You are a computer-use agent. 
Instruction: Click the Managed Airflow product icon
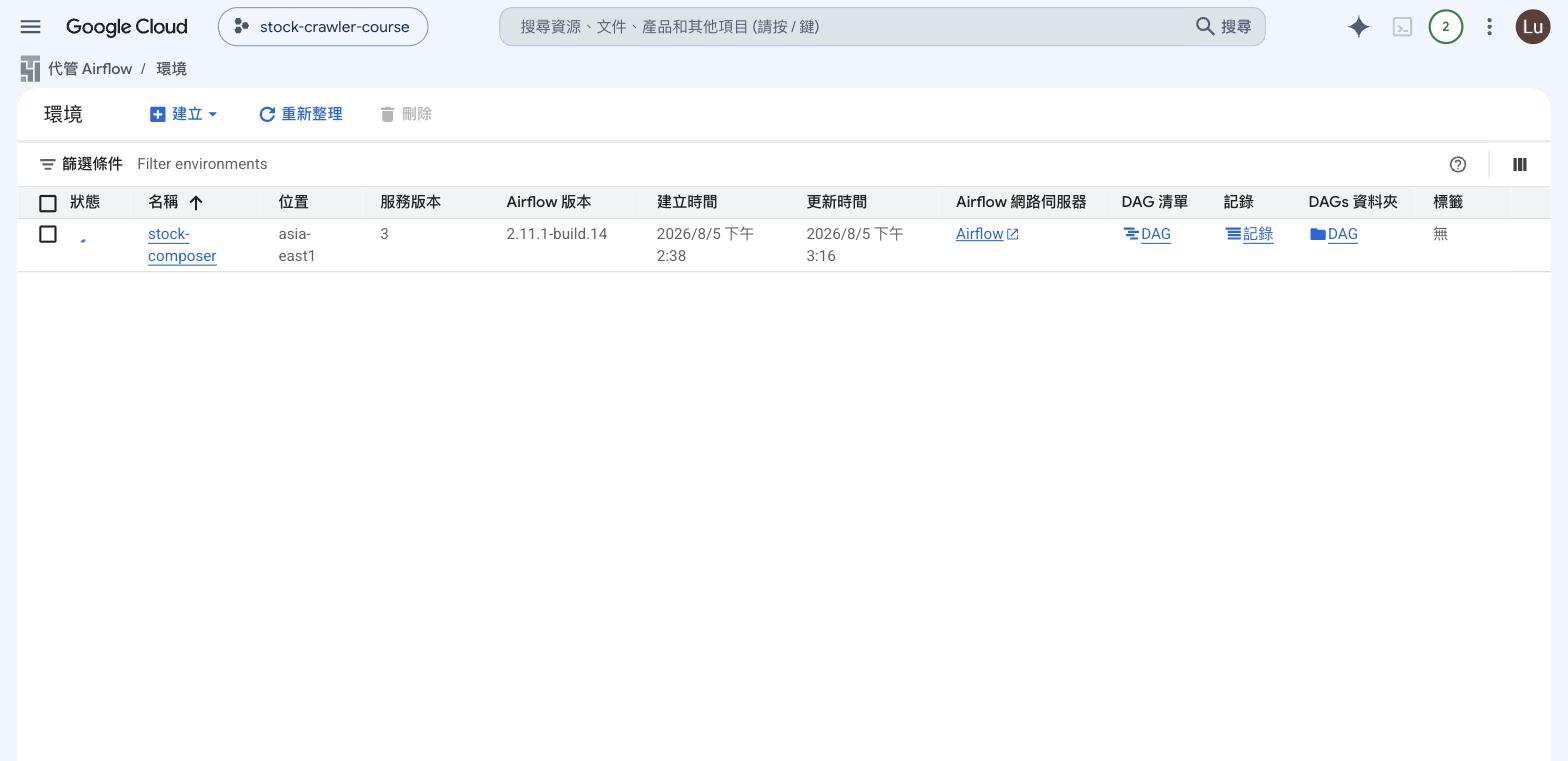[x=30, y=69]
